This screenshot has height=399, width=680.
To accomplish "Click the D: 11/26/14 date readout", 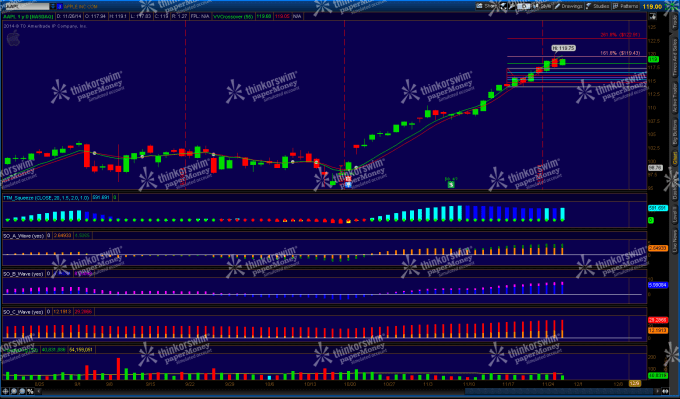I will coord(69,16).
